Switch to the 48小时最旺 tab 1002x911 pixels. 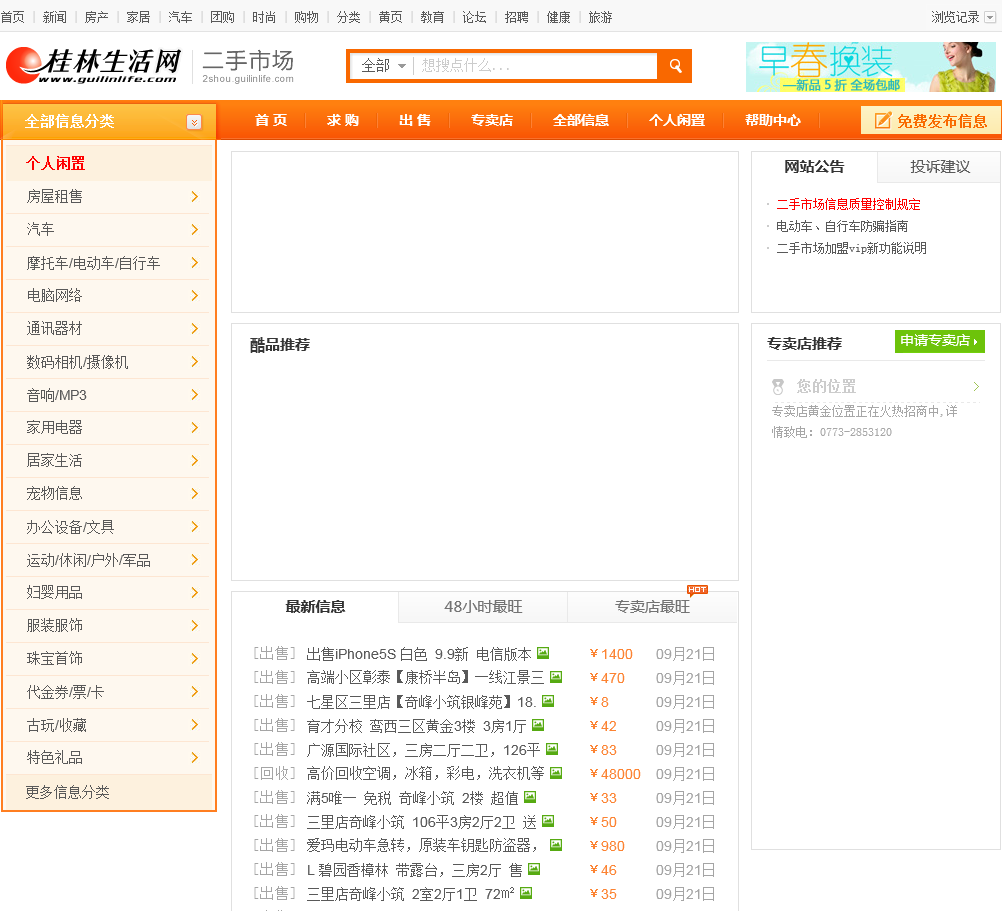tap(483, 607)
